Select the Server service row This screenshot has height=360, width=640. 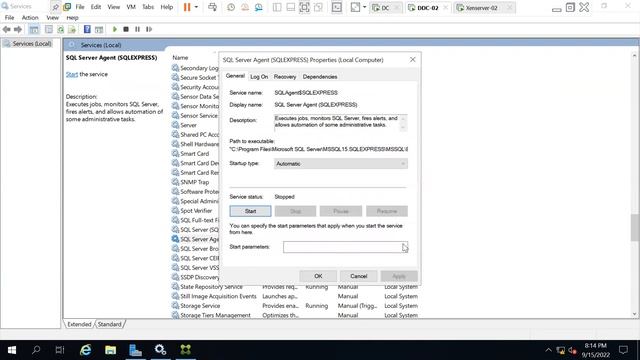[189, 125]
